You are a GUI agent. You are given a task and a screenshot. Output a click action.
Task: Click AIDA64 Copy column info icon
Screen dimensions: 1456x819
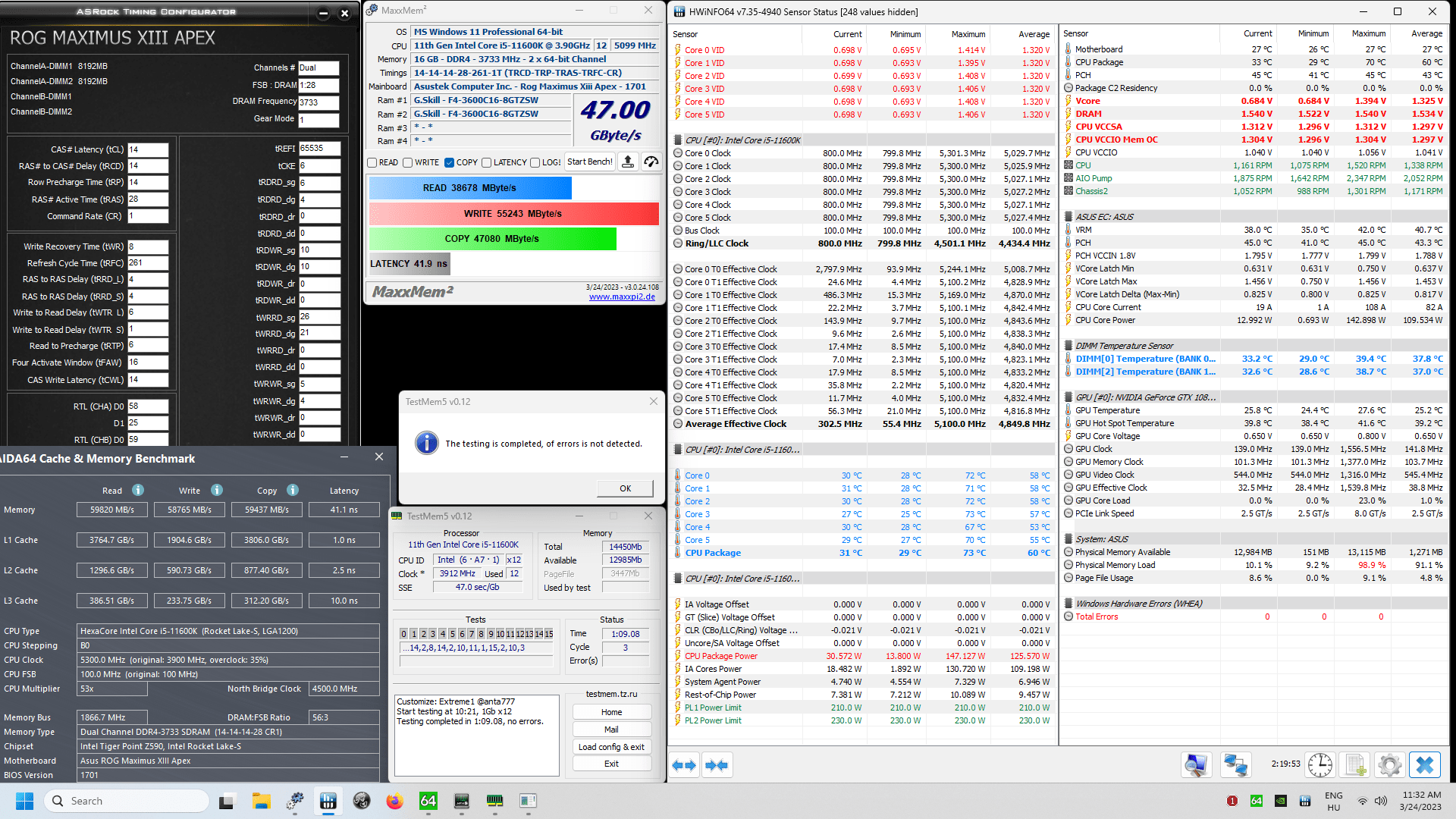click(x=293, y=490)
